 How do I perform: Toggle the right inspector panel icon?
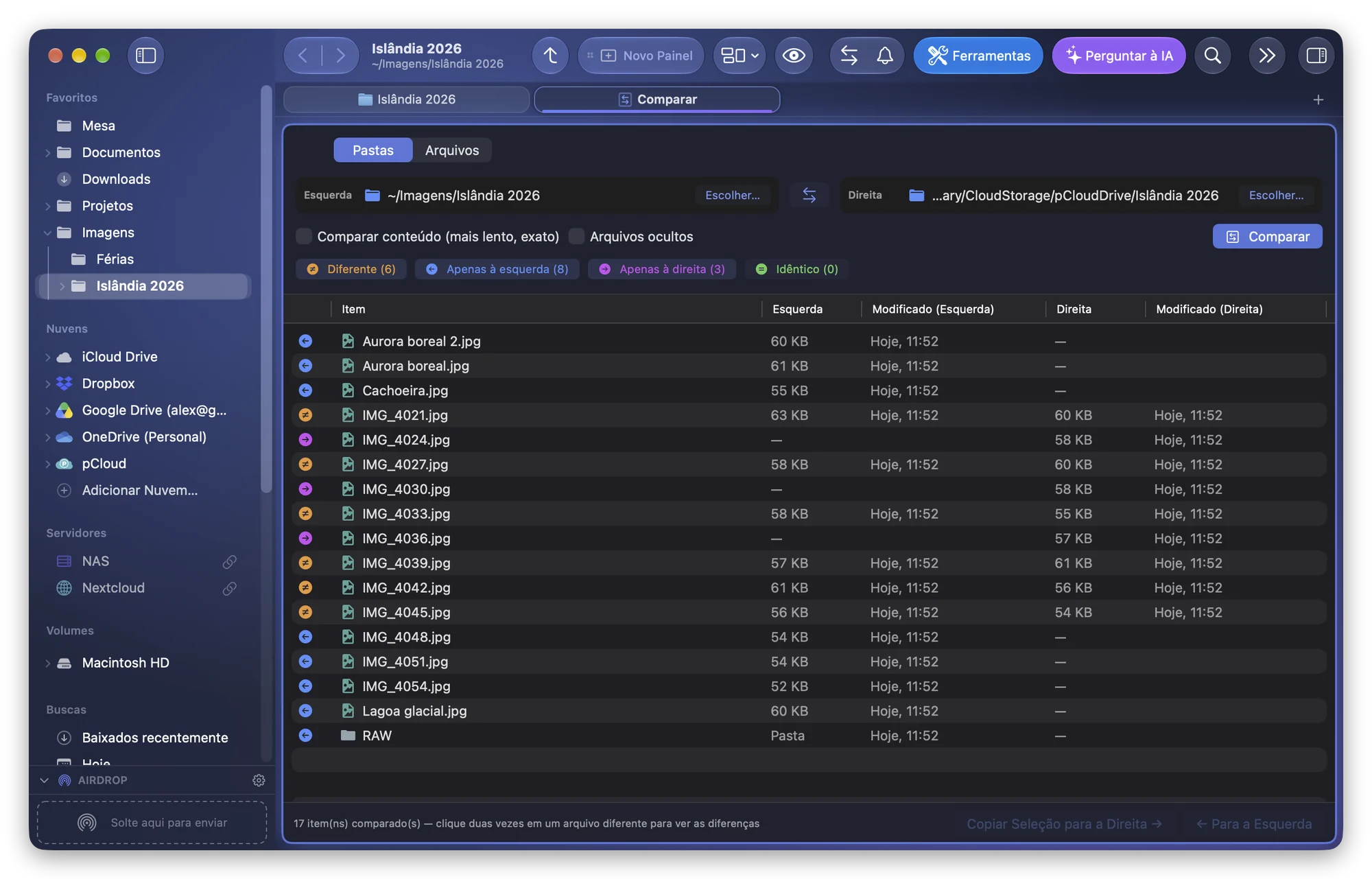(x=1316, y=56)
